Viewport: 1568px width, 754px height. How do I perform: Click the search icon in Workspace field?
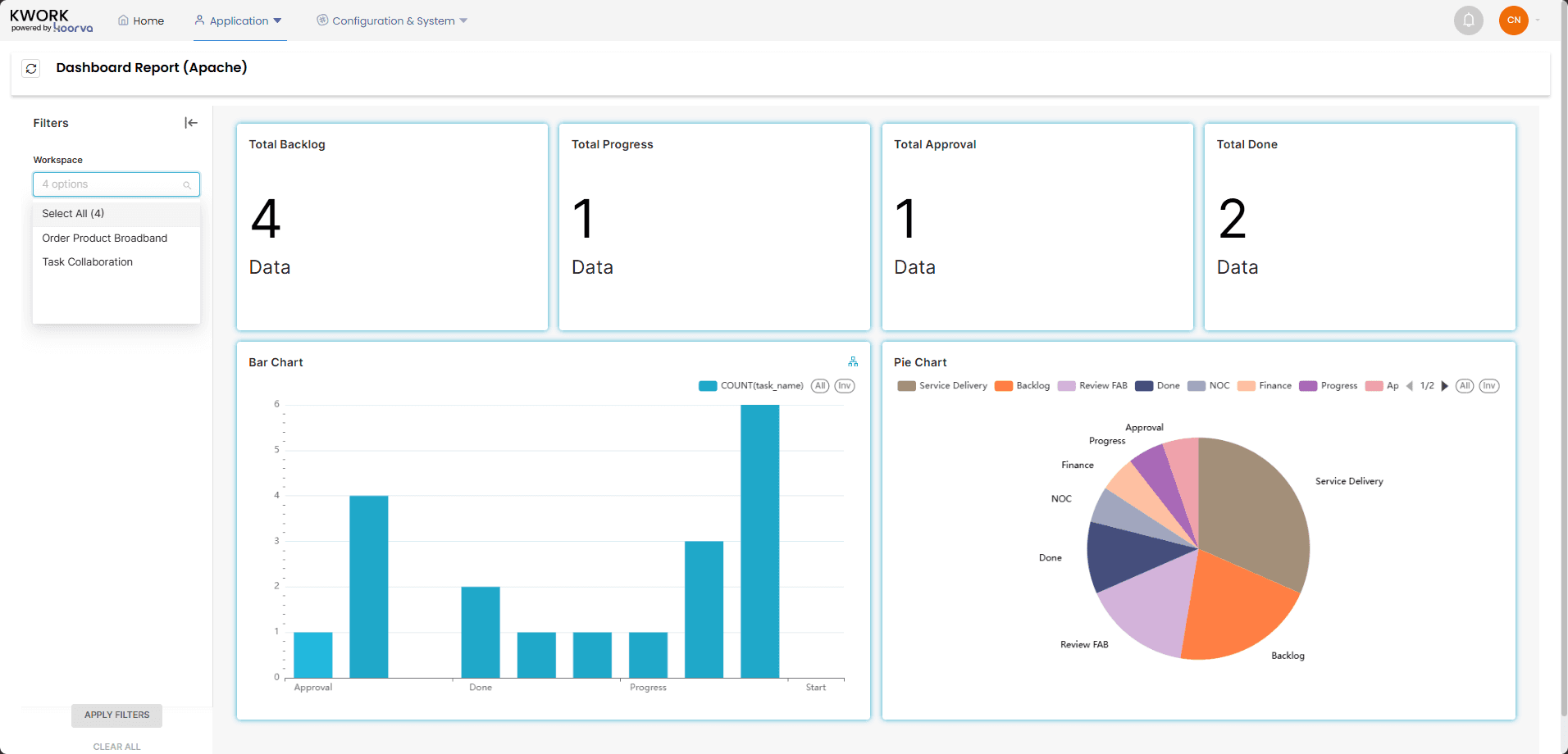187,185
